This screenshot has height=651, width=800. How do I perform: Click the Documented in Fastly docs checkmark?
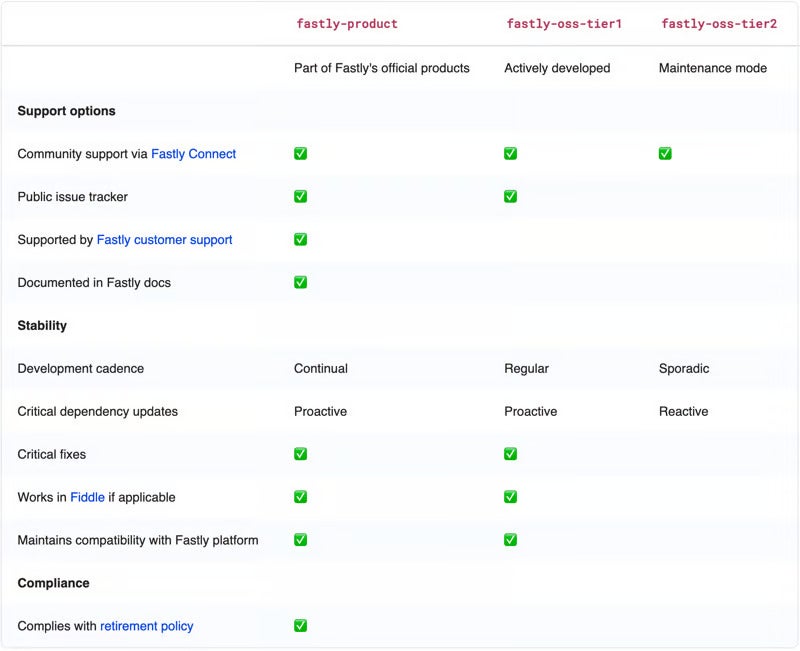coord(301,282)
